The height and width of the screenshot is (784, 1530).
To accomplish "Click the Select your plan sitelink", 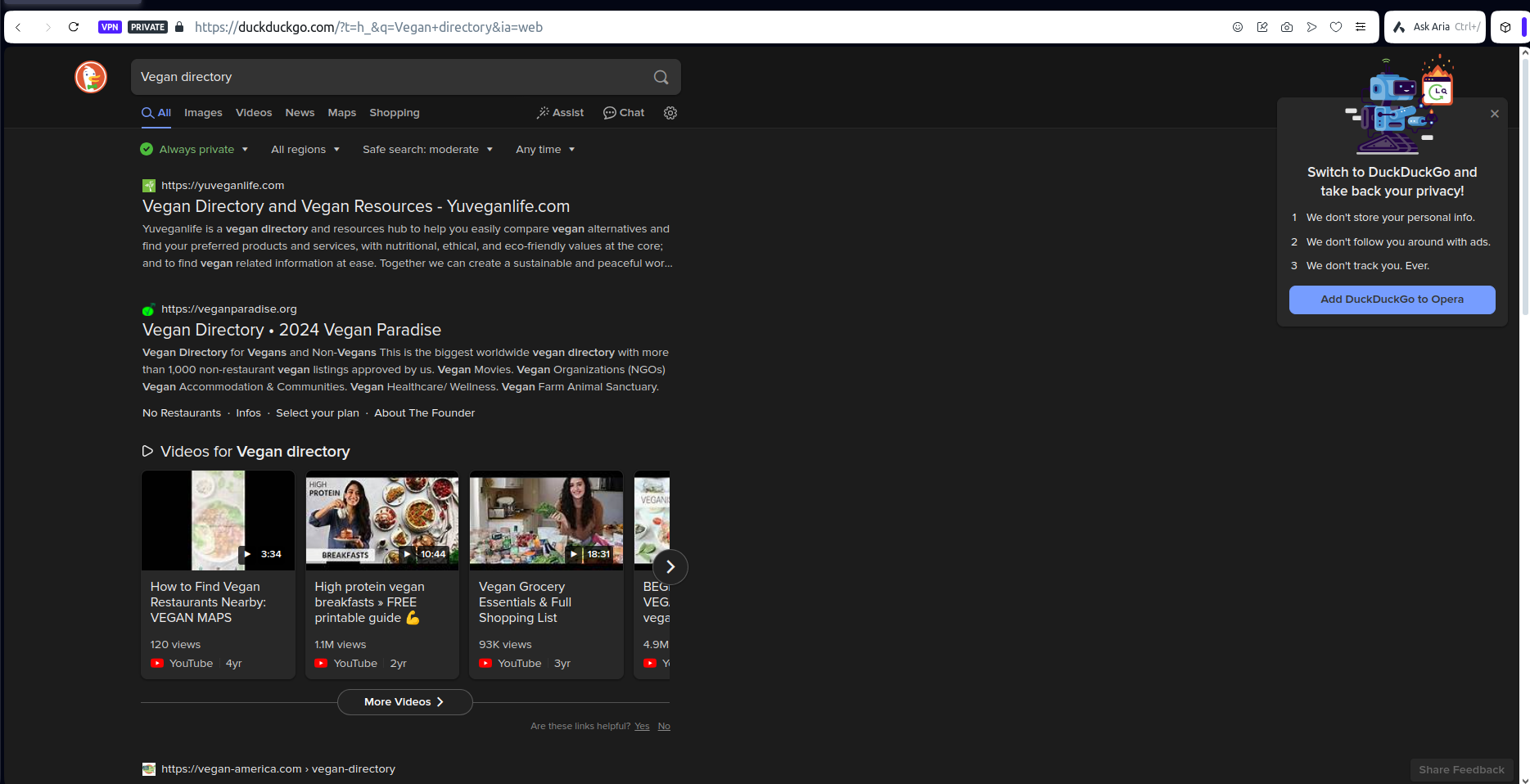I will pos(318,413).
